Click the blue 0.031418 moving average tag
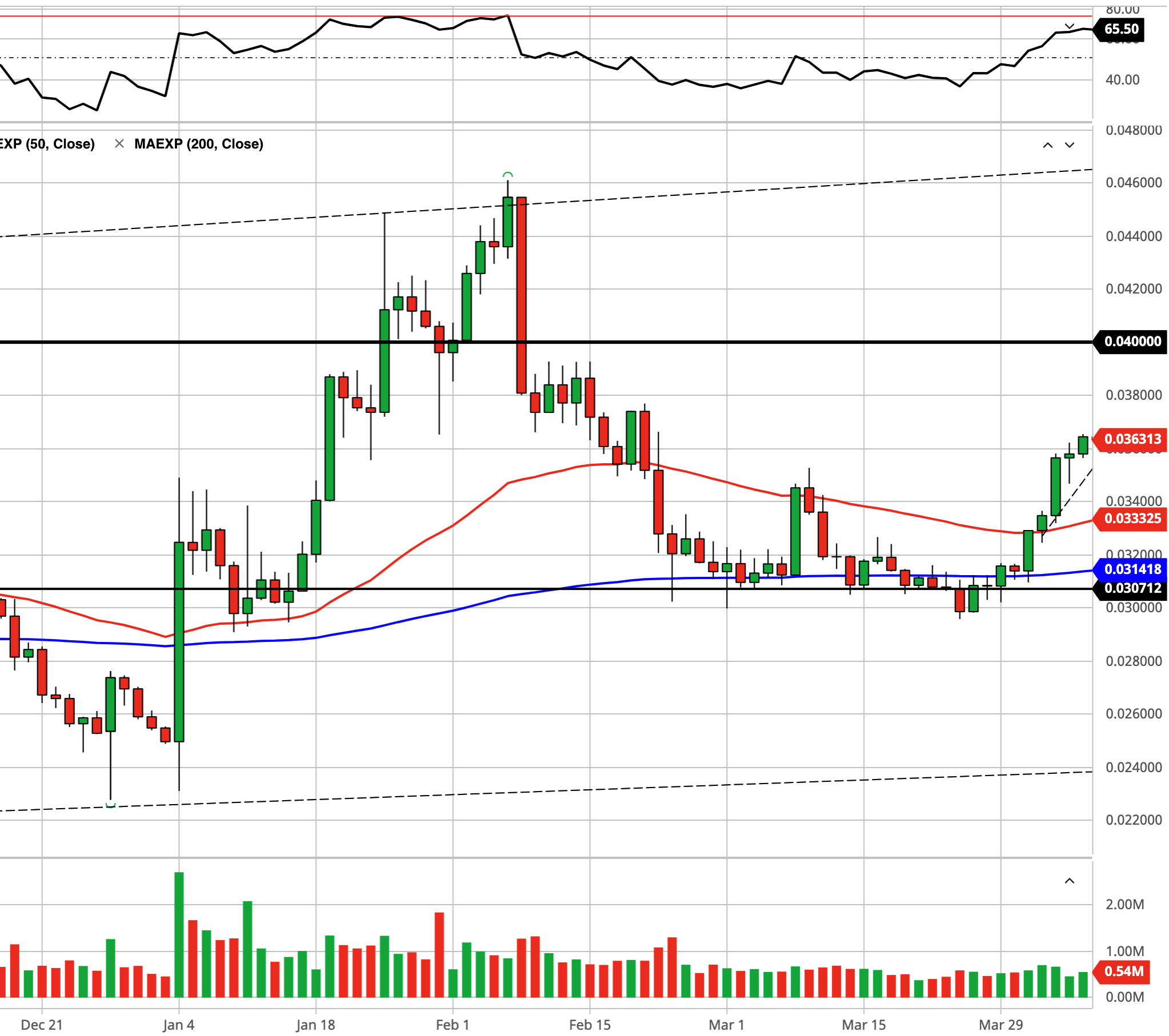The height and width of the screenshot is (1036, 1169). (1131, 569)
